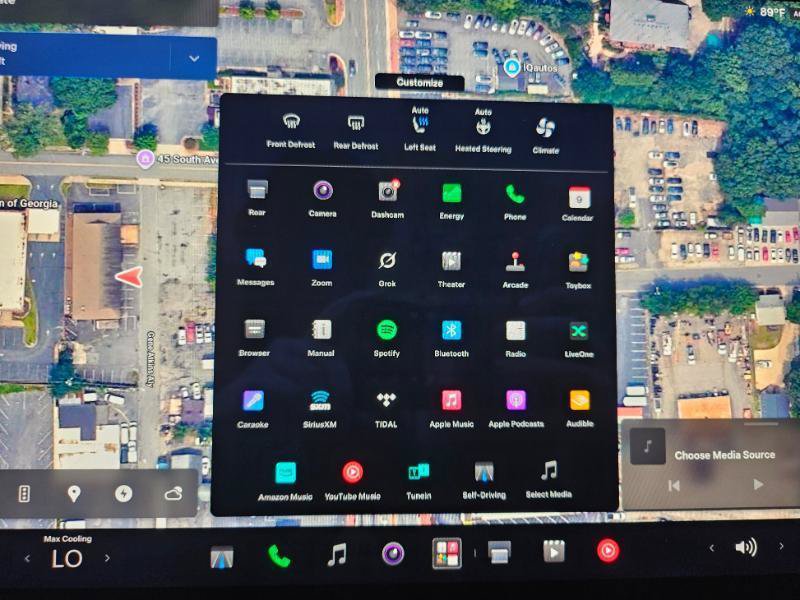Open Theater app in launcher grid
800x600 pixels.
click(x=451, y=269)
